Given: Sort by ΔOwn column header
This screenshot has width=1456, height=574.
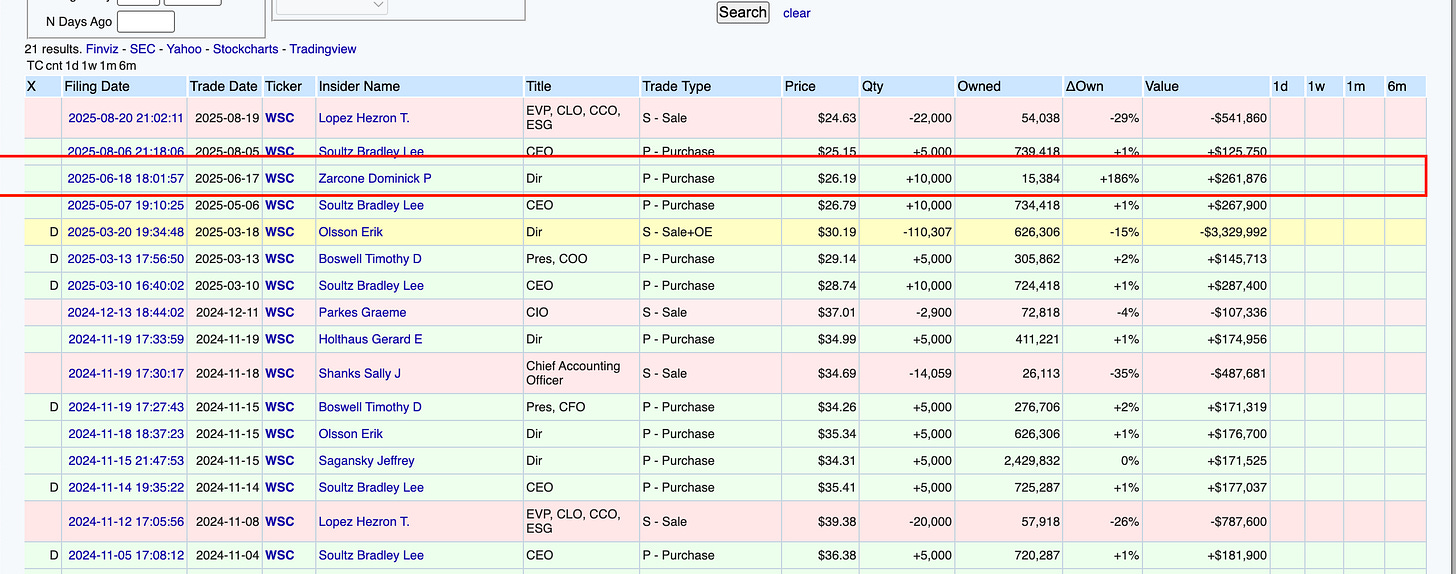Looking at the screenshot, I should [x=1084, y=86].
